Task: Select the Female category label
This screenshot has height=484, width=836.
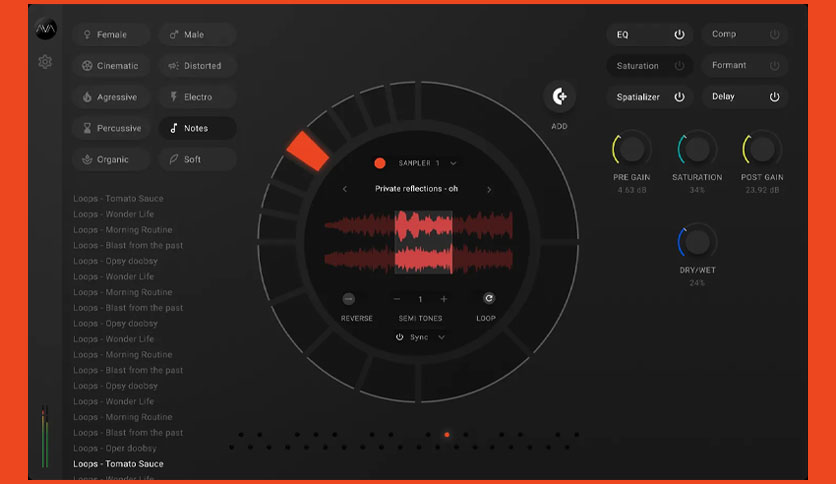Action: [x=111, y=35]
